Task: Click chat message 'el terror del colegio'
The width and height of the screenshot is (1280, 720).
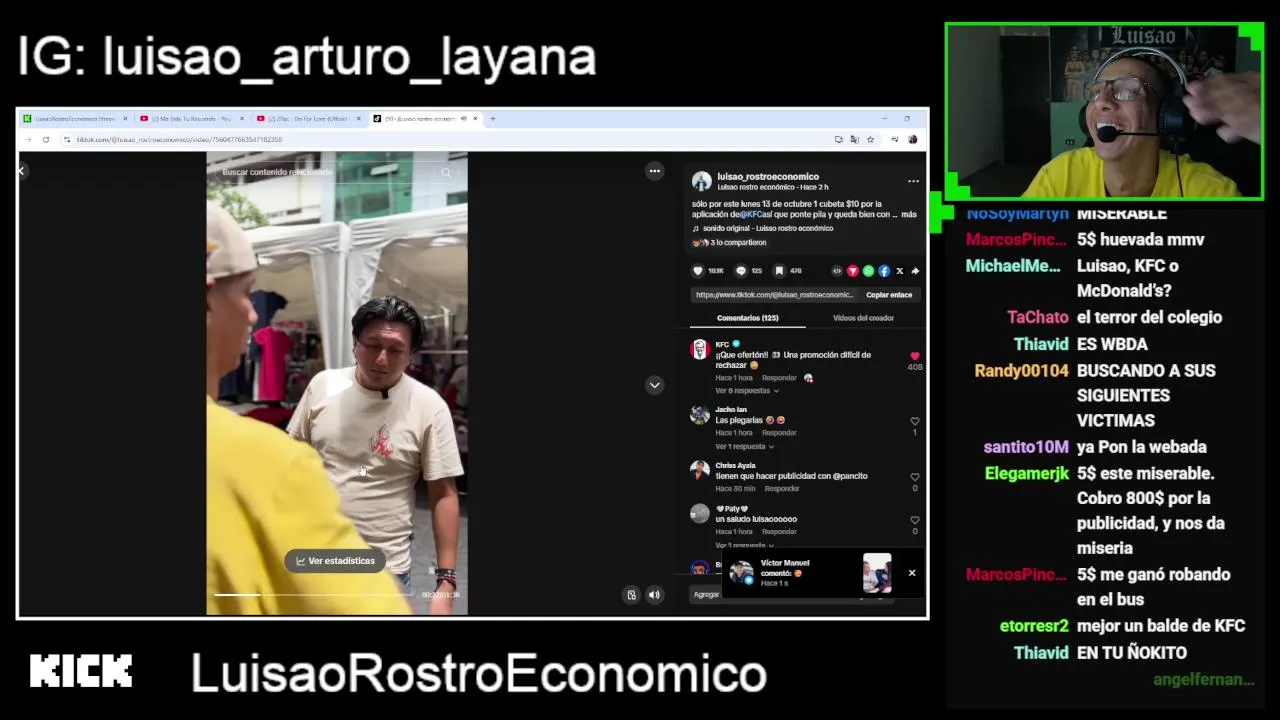Action: tap(1149, 317)
